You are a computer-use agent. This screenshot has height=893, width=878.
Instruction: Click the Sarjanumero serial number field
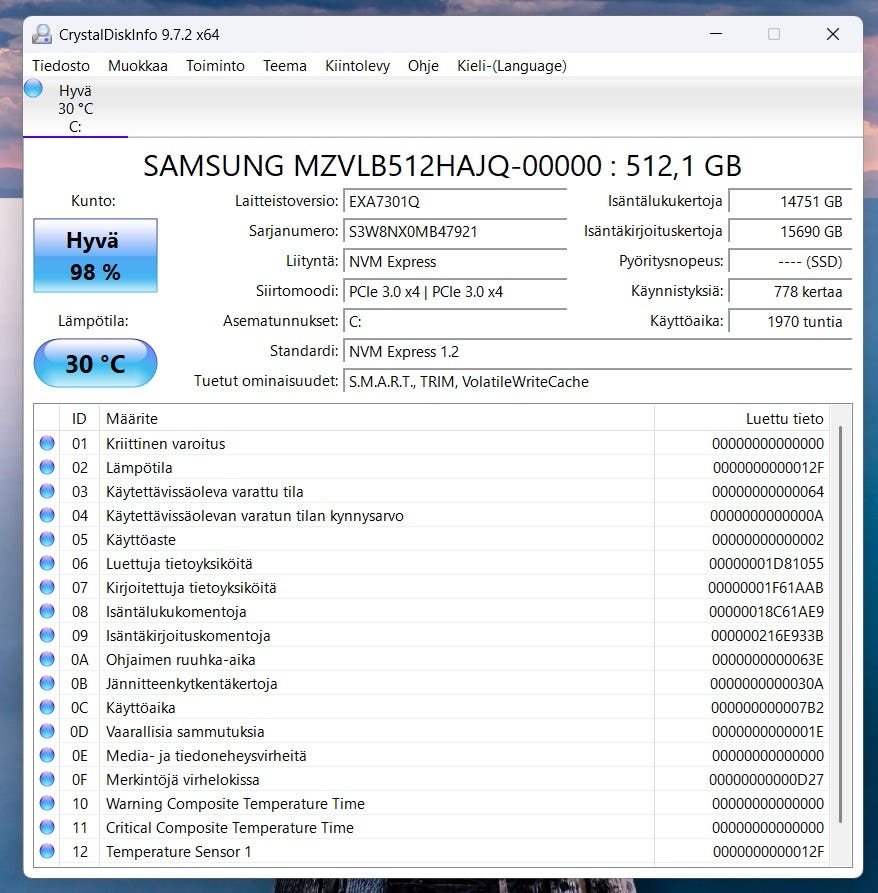tap(454, 232)
